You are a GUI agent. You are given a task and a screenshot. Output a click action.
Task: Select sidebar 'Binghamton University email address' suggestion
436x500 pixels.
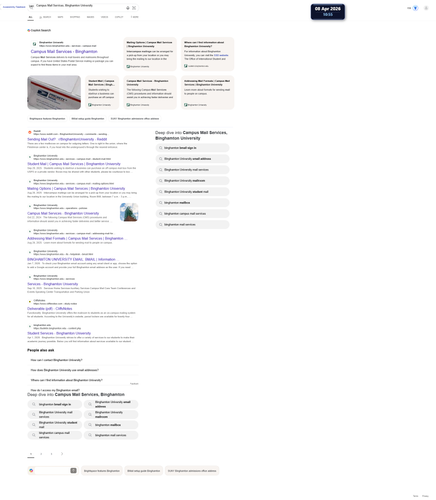pyautogui.click(x=192, y=159)
